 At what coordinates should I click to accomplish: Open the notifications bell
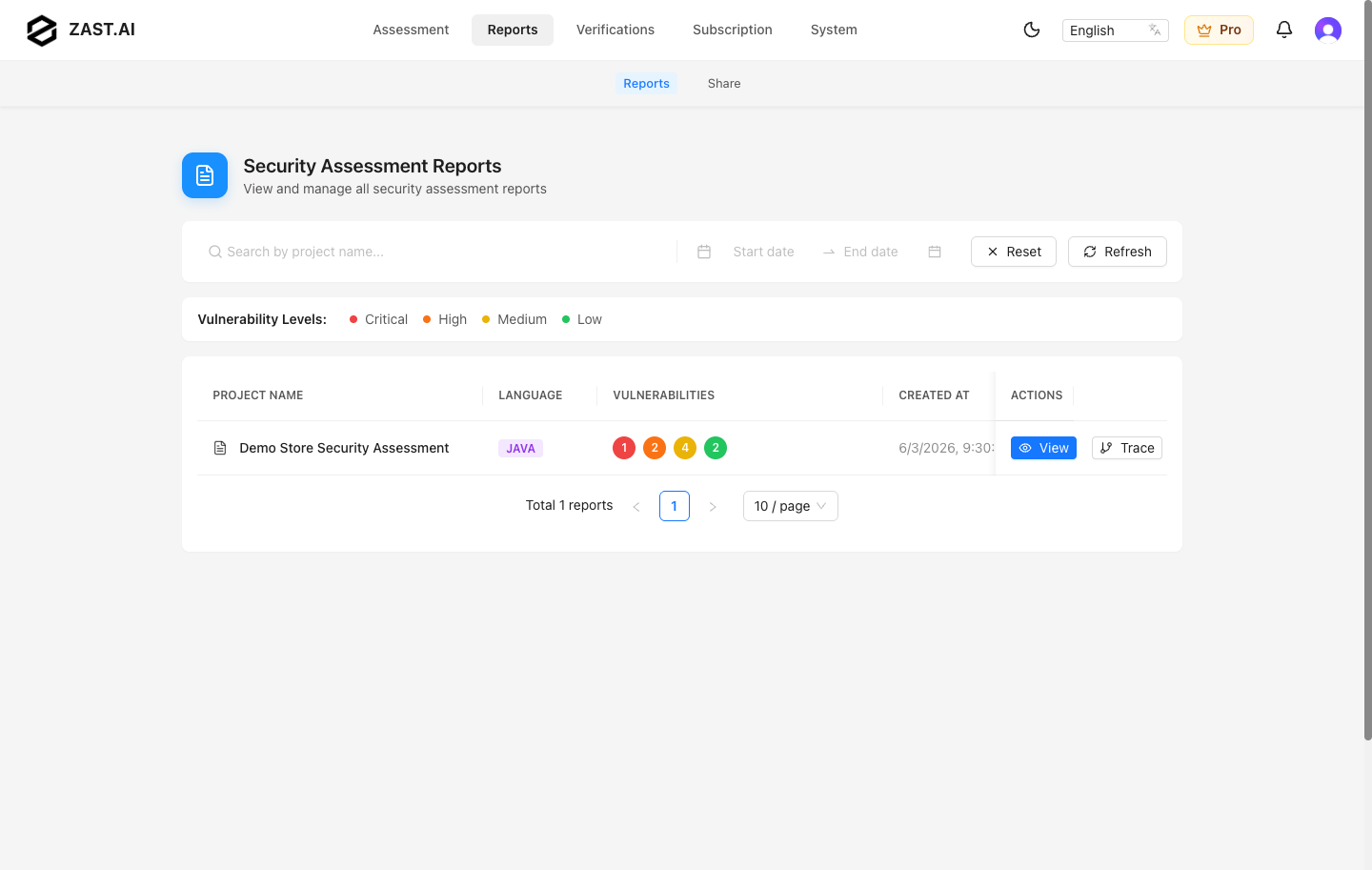click(1284, 30)
